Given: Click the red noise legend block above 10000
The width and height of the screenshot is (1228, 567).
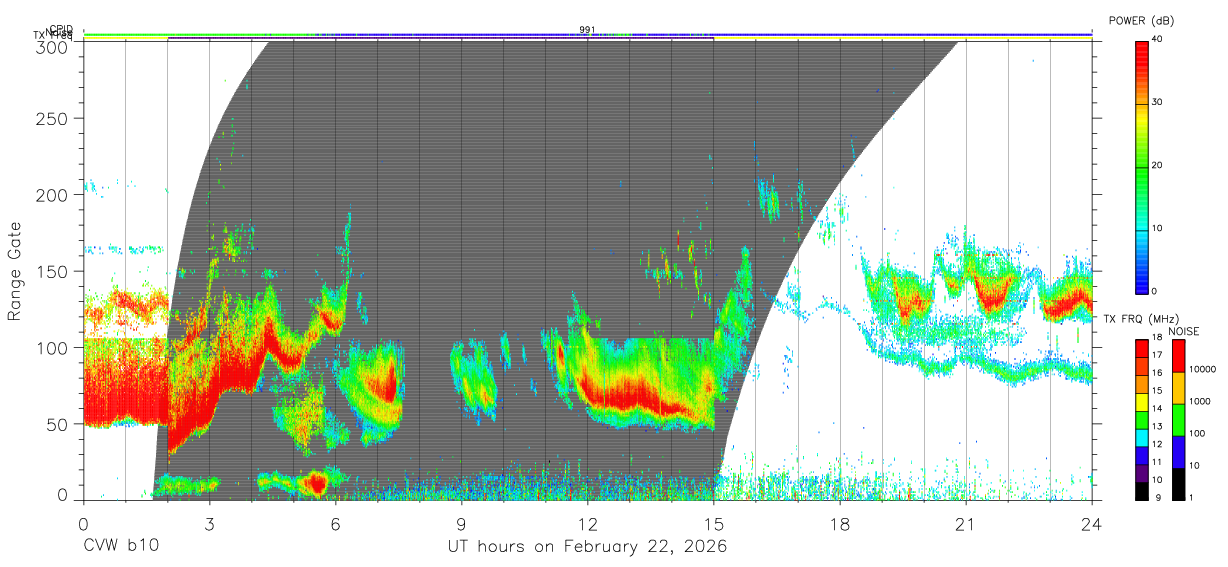Looking at the screenshot, I should pos(1178,356).
